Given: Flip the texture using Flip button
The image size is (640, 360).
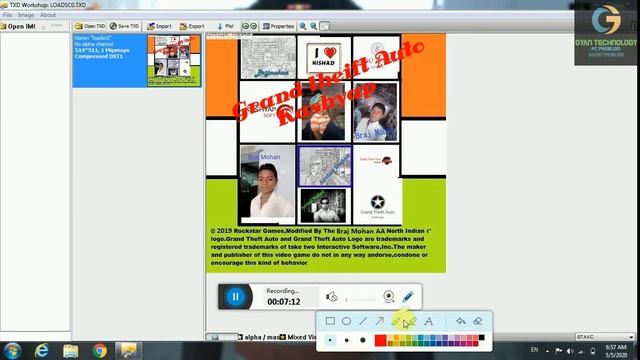Looking at the screenshot, I should click(x=225, y=26).
